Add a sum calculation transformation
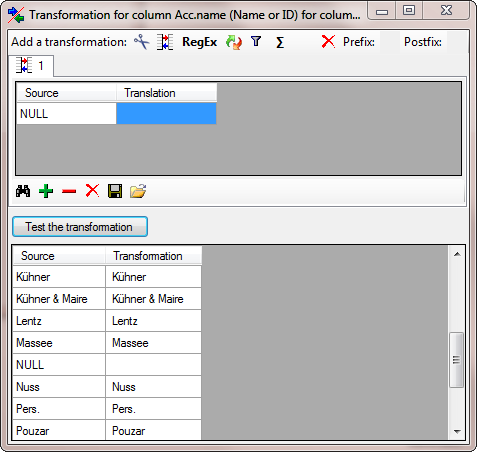Screen dimensions: 477x452 280,42
